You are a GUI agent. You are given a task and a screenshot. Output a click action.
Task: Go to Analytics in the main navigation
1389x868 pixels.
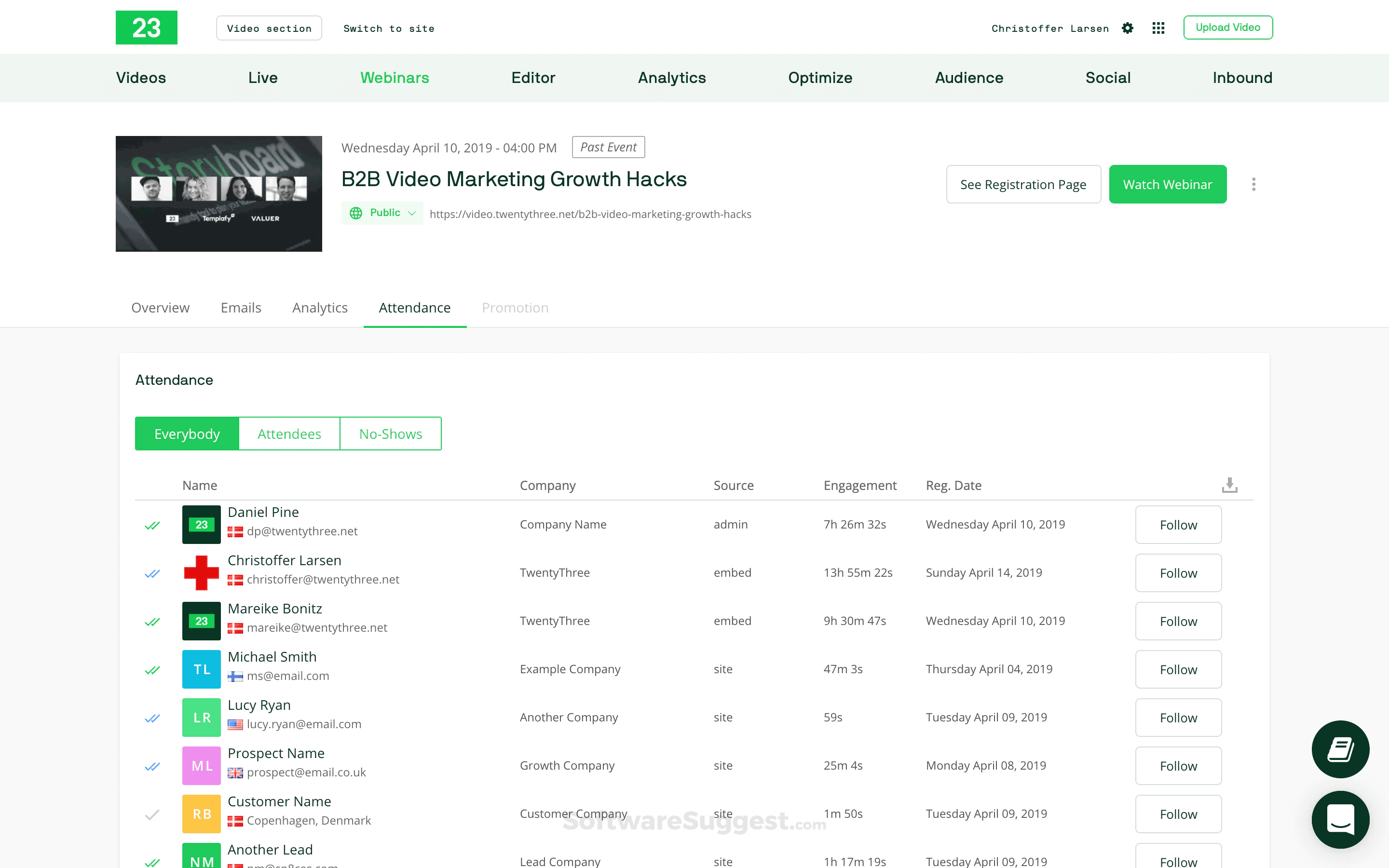[671, 78]
